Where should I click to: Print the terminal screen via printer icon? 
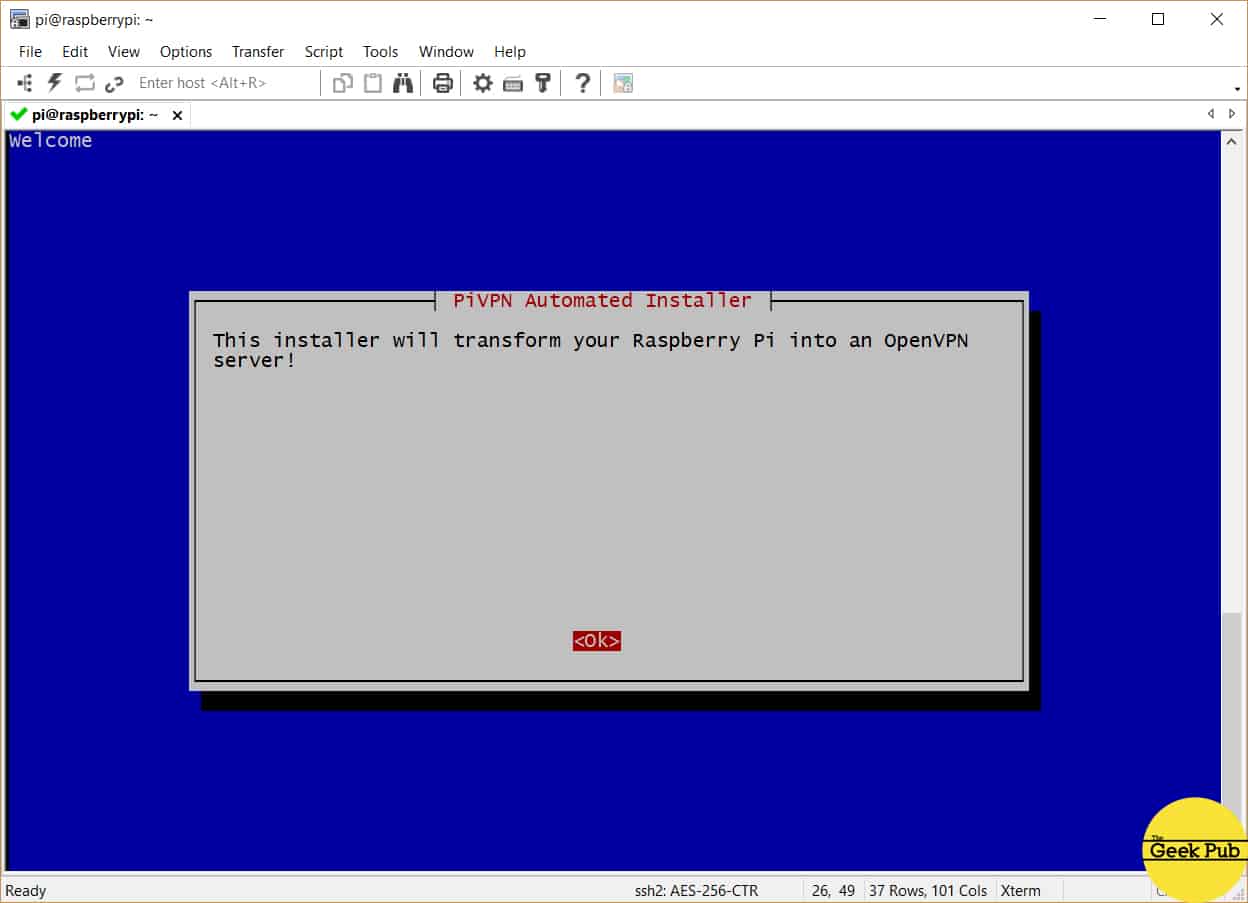[x=441, y=83]
